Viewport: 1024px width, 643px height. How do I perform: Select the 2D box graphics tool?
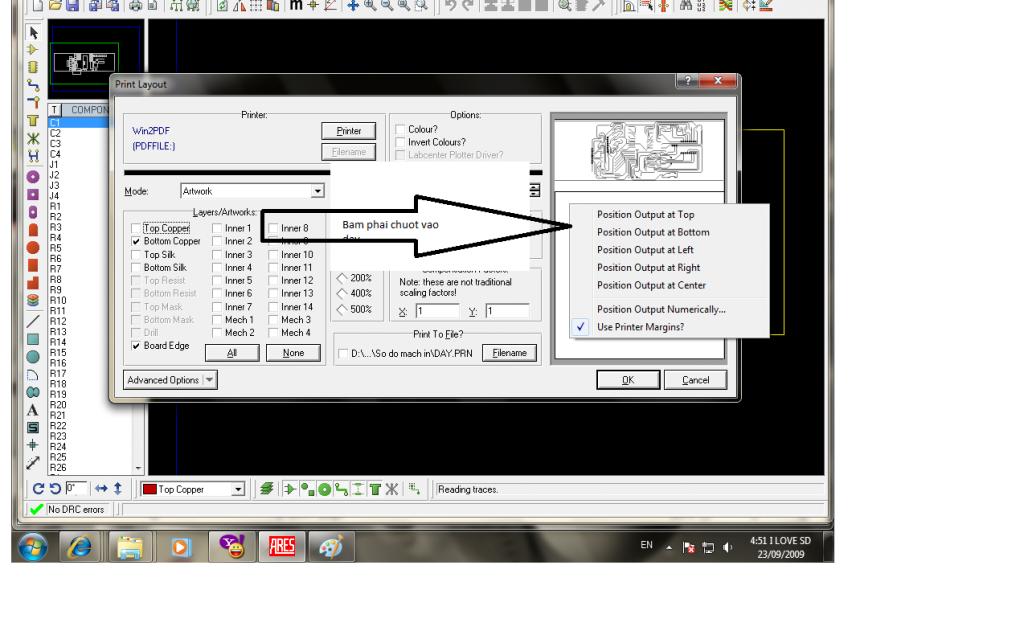33,339
